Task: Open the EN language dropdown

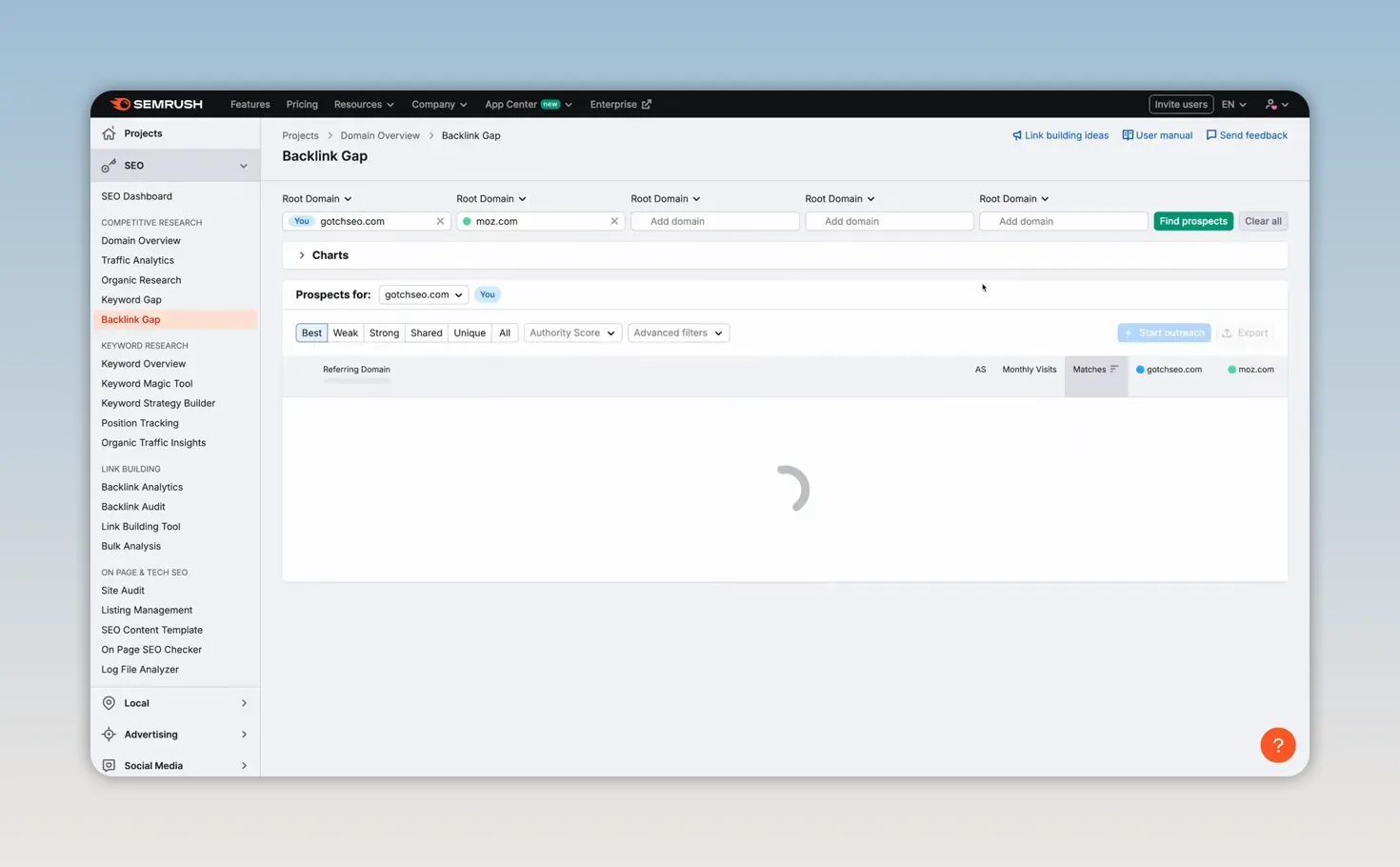Action: (x=1233, y=105)
